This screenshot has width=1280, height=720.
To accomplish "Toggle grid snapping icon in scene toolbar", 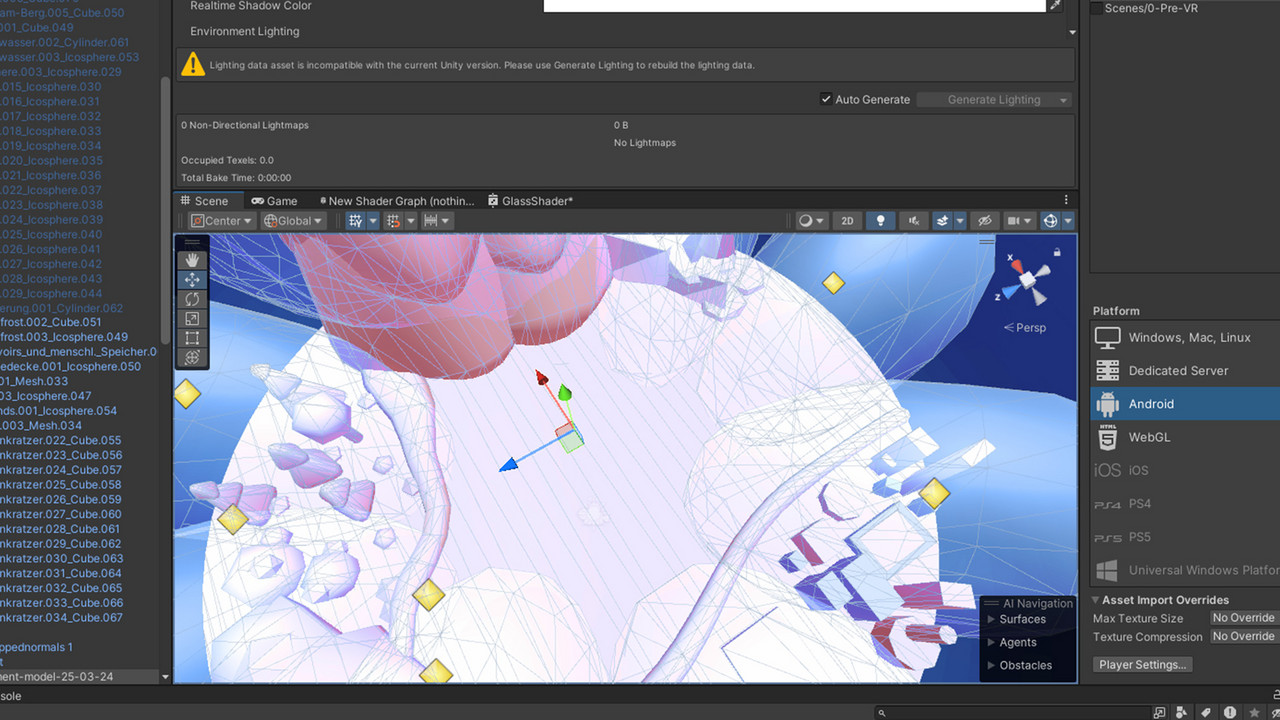I will pyautogui.click(x=356, y=221).
